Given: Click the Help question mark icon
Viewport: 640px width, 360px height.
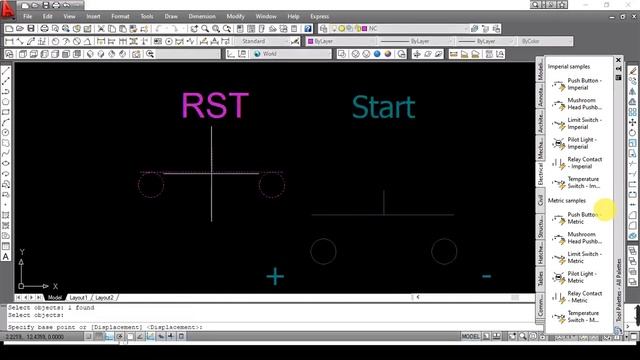Looking at the screenshot, I should 308,29.
